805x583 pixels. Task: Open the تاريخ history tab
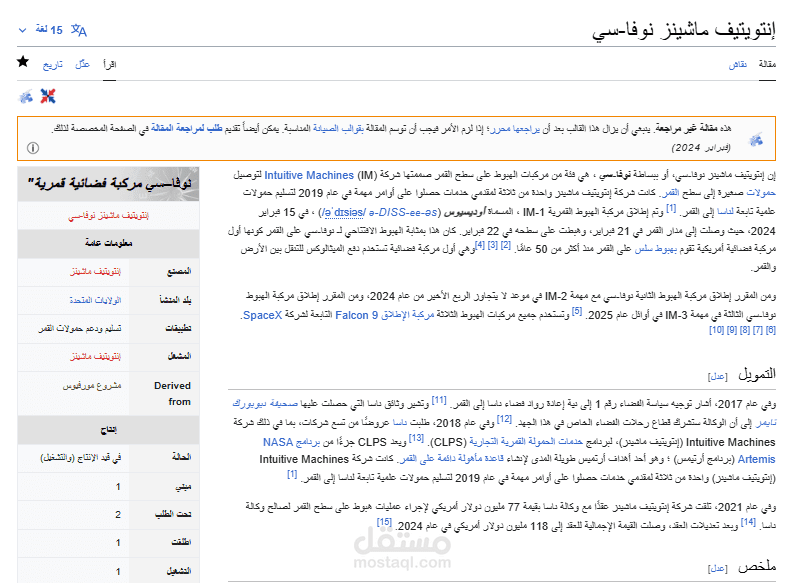coord(53,64)
